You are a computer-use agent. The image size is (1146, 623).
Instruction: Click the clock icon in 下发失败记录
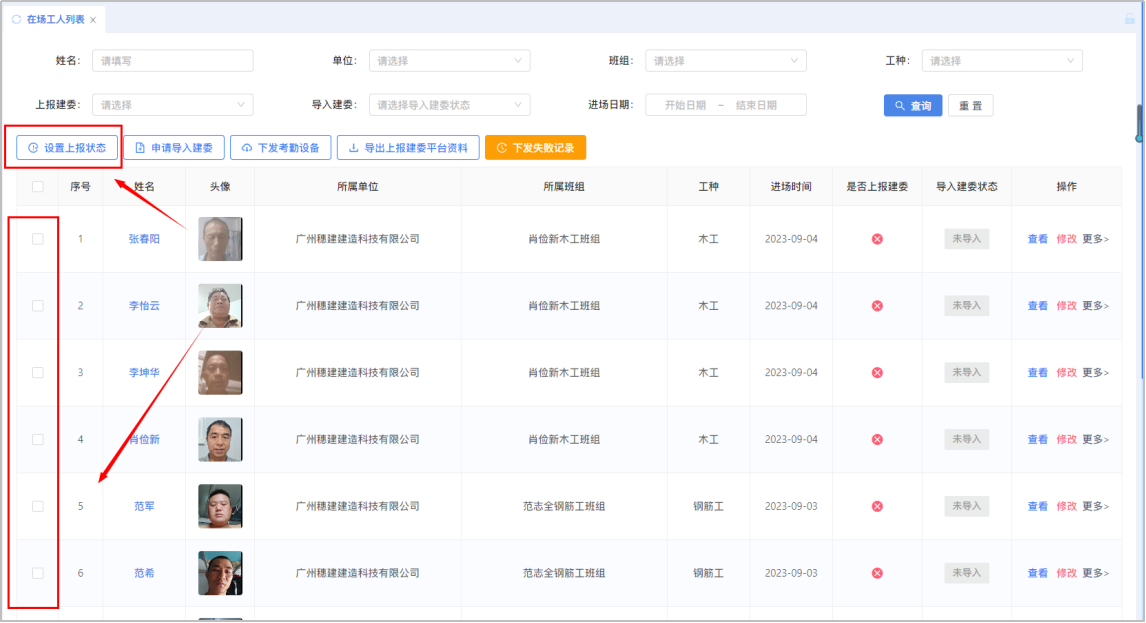(x=501, y=148)
